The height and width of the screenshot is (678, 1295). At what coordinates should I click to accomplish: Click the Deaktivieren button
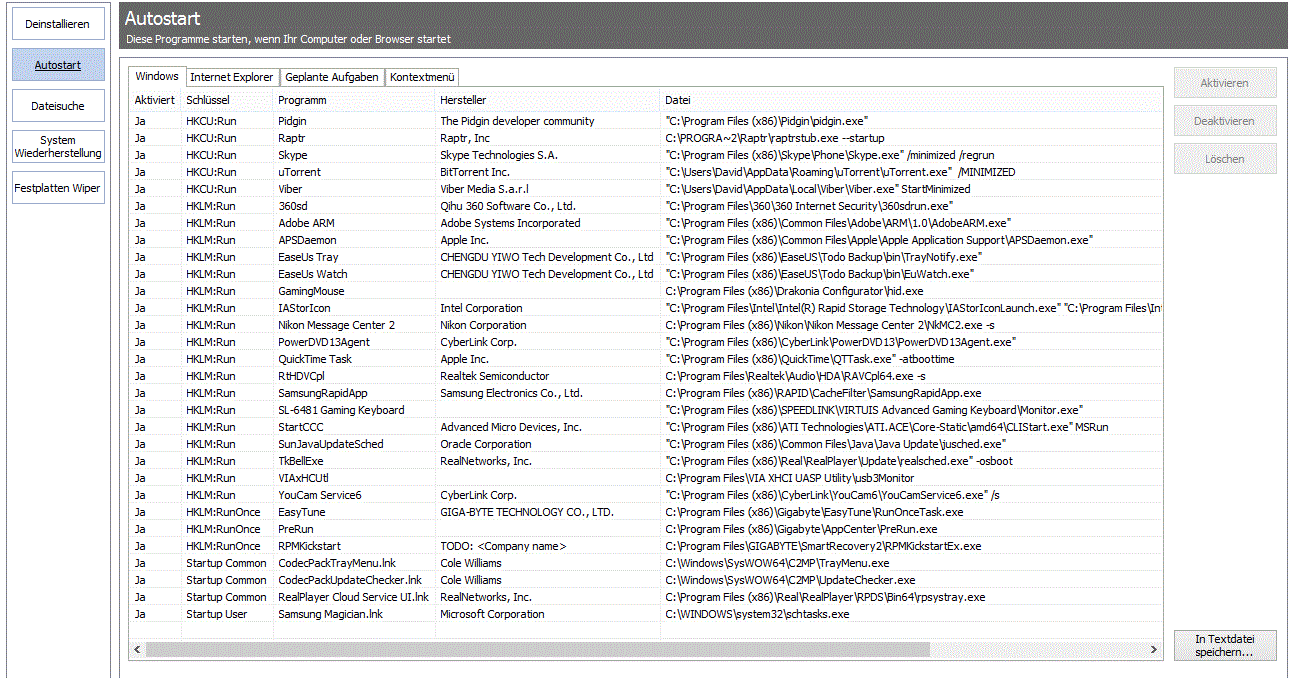1225,121
